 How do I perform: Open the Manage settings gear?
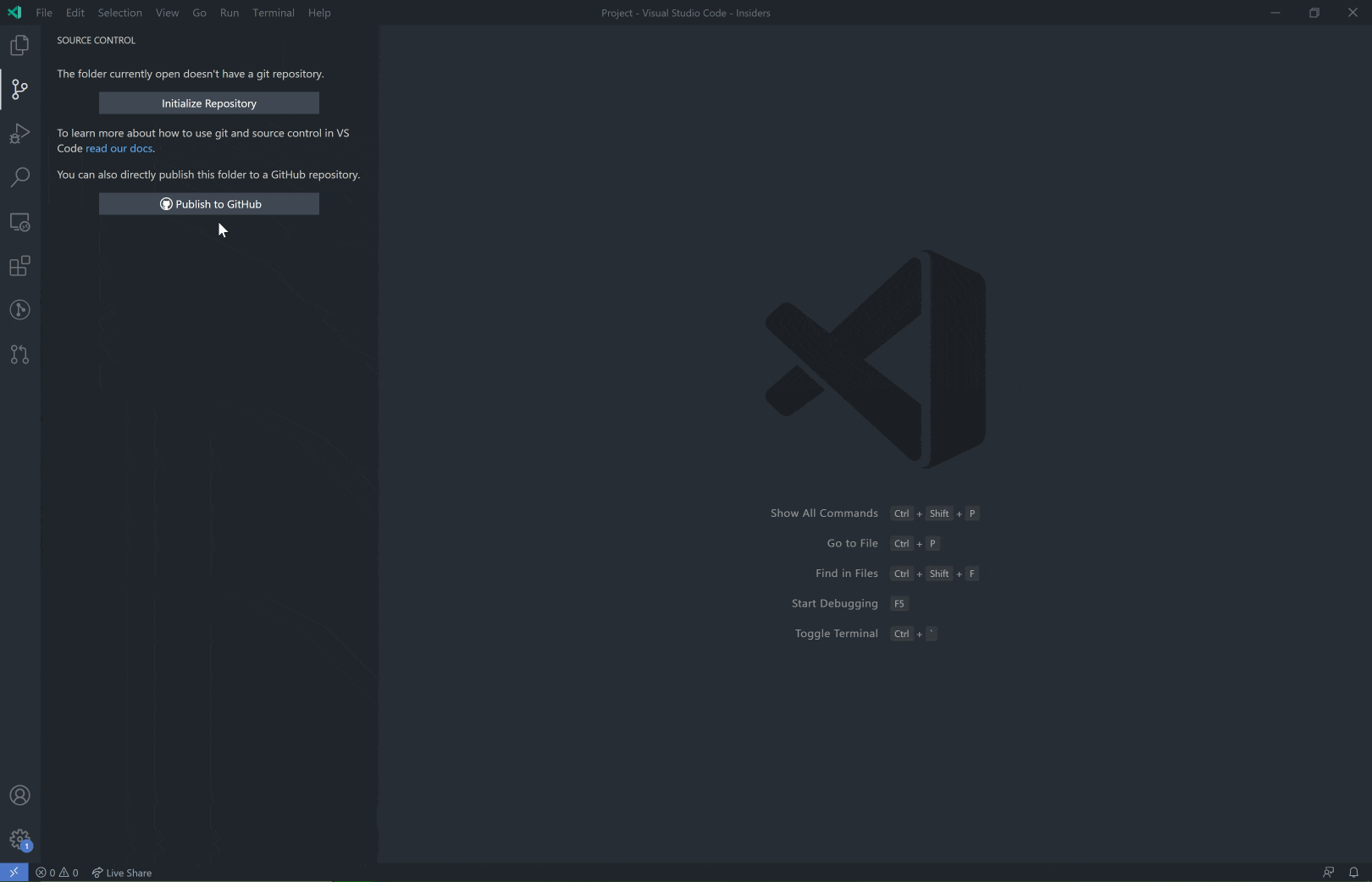[19, 840]
